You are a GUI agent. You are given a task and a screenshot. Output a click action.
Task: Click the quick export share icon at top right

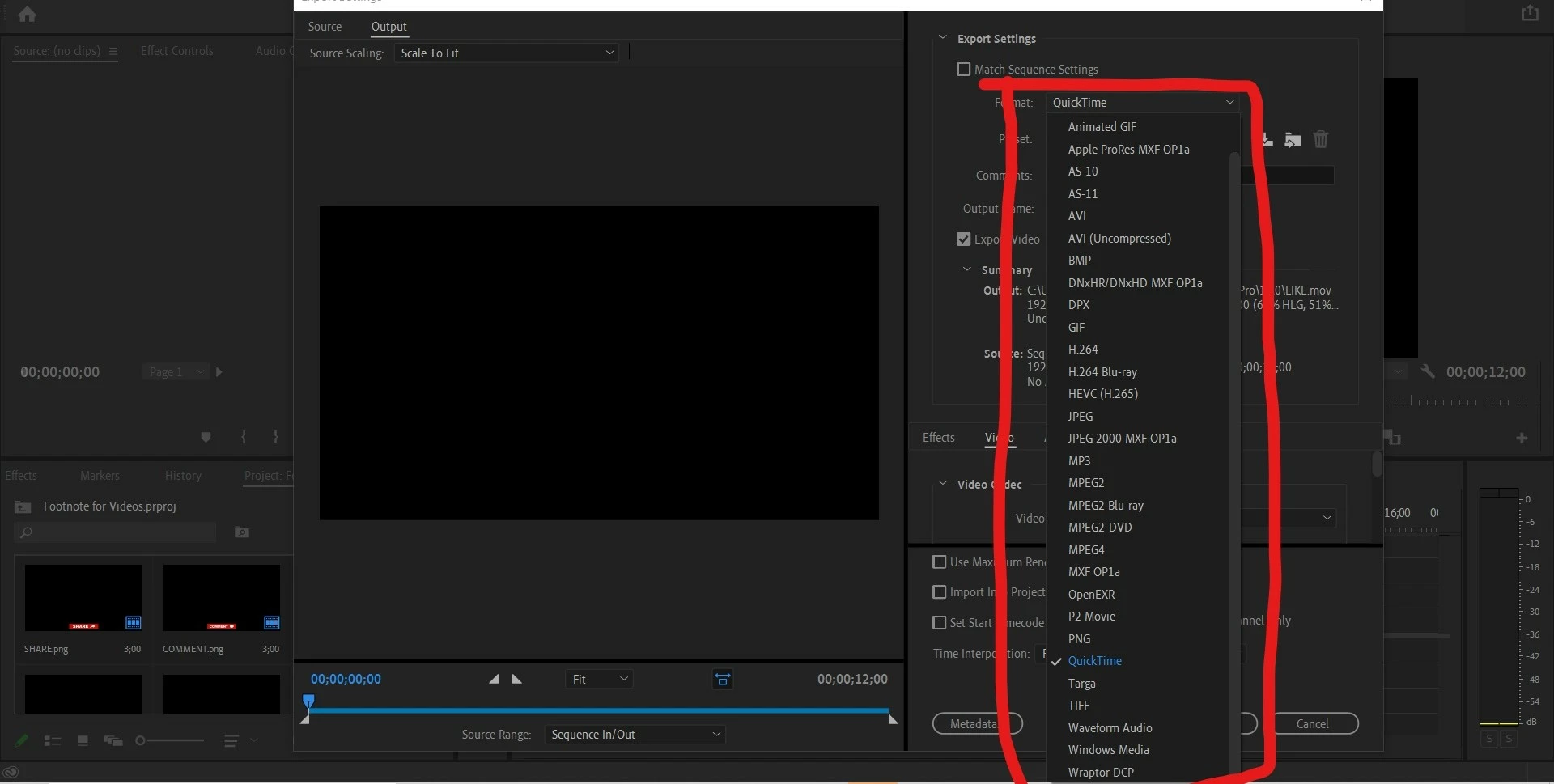pos(1530,13)
